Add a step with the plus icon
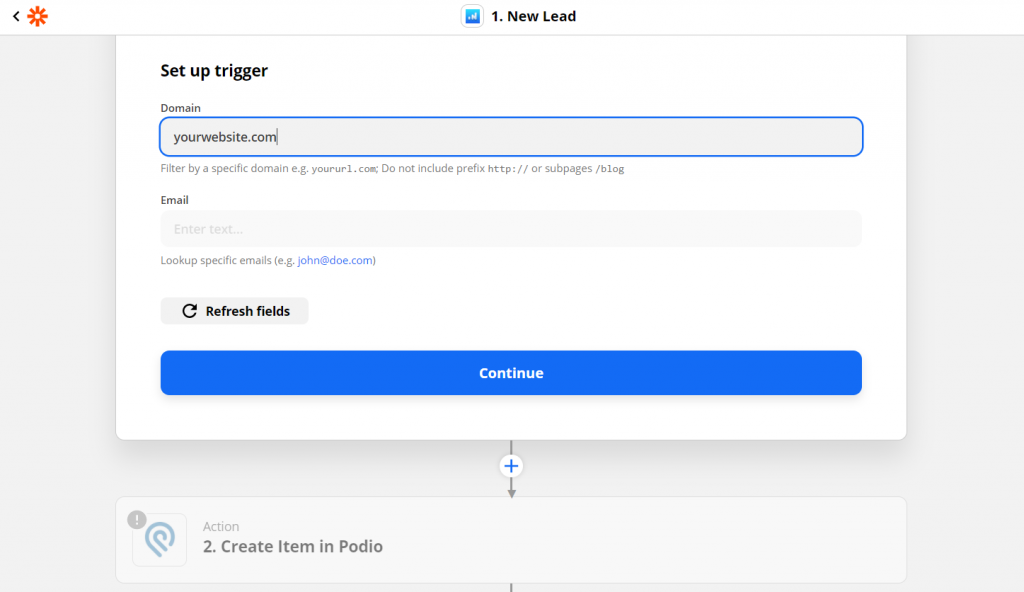The height and width of the screenshot is (592, 1024). tap(511, 466)
